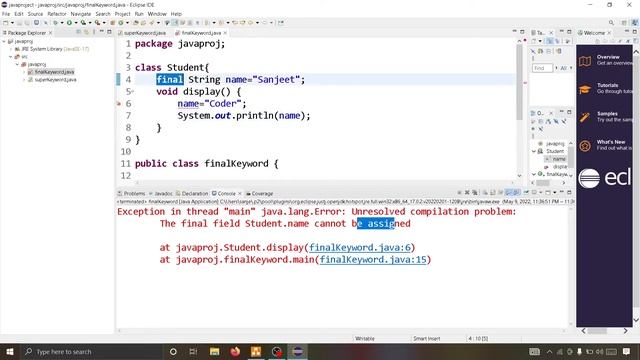Toggle Link with Editor in Package Explorer
640x360 pixels.
tap(87, 32)
